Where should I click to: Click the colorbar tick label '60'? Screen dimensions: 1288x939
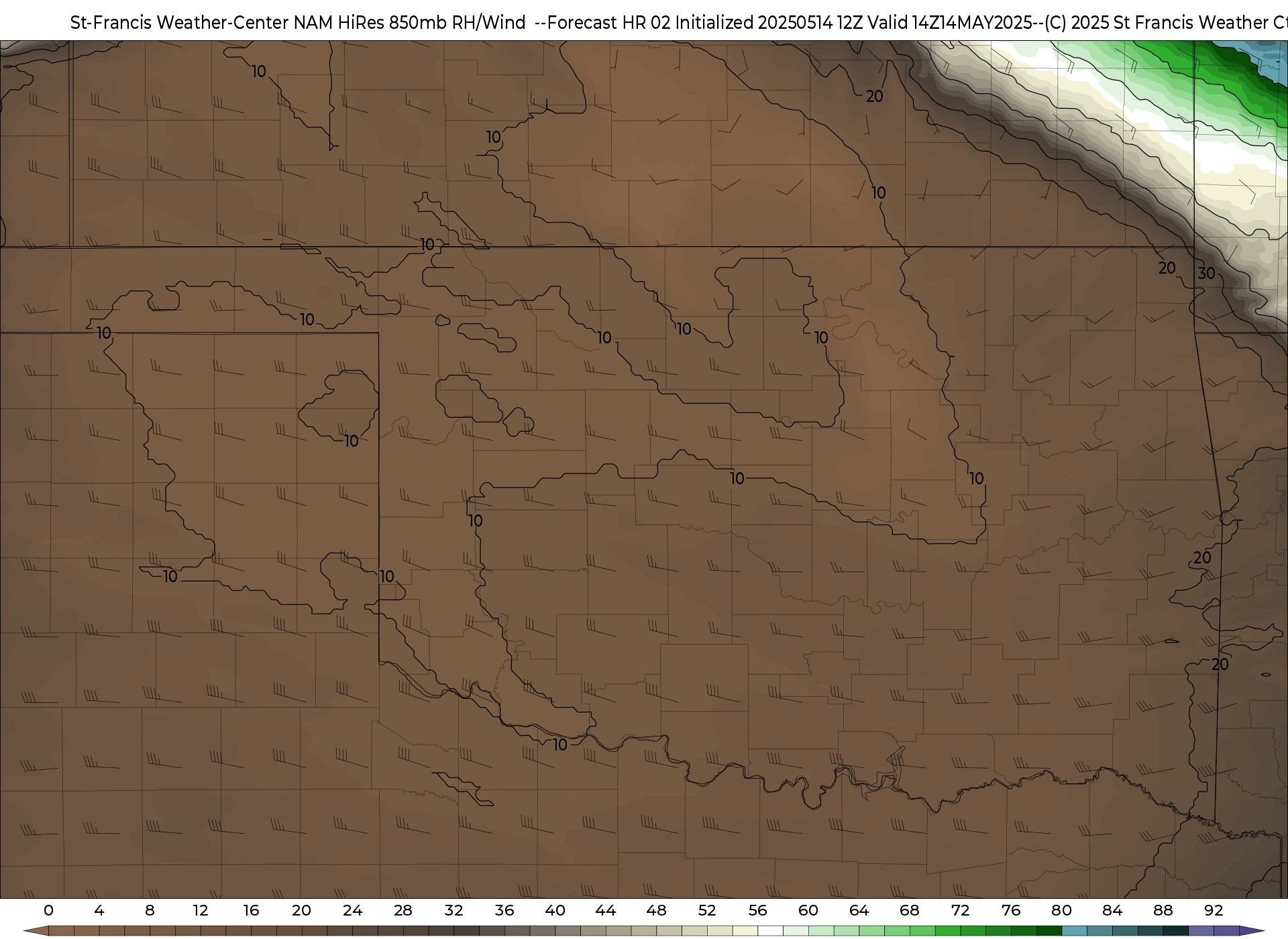point(808,910)
